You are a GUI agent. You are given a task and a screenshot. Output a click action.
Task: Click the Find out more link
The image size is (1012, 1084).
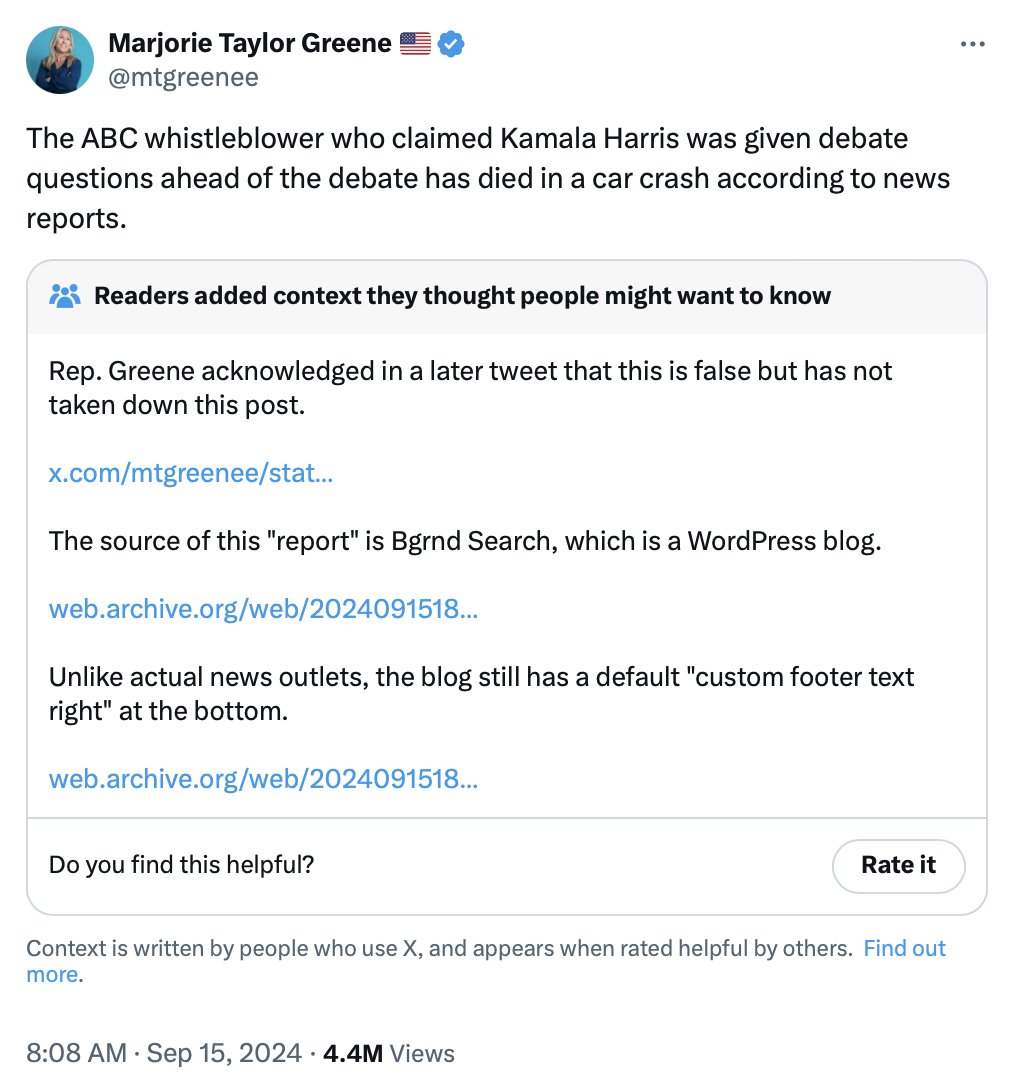pyautogui.click(x=903, y=948)
